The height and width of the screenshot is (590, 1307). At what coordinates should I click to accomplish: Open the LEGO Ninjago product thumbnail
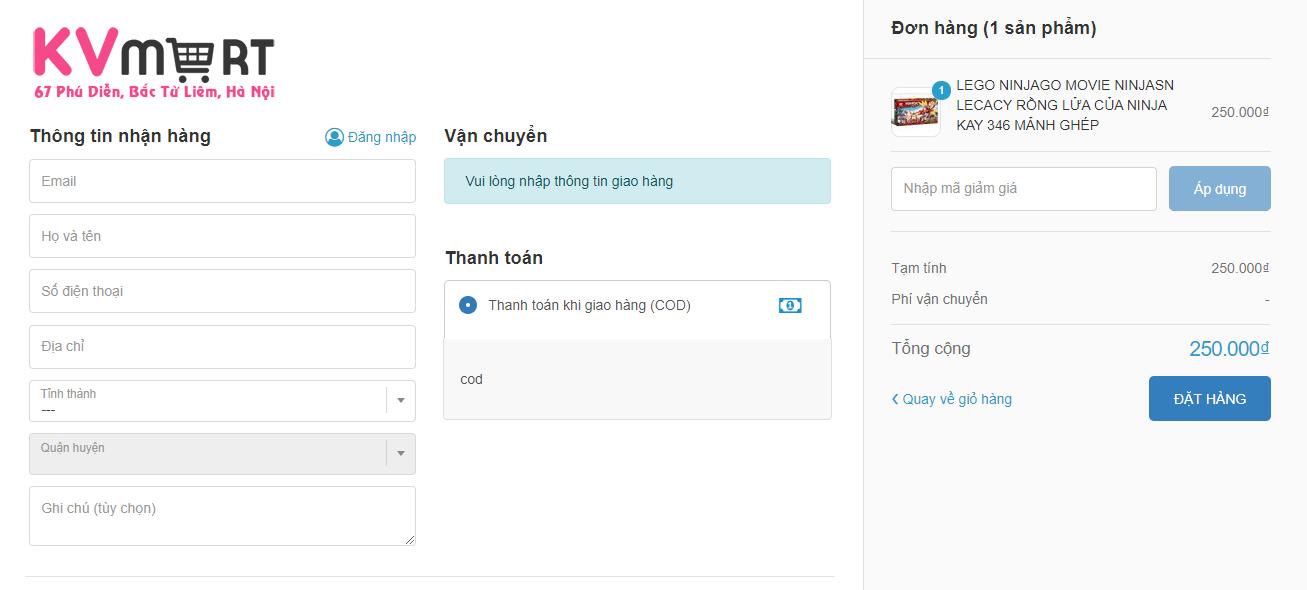click(x=914, y=112)
